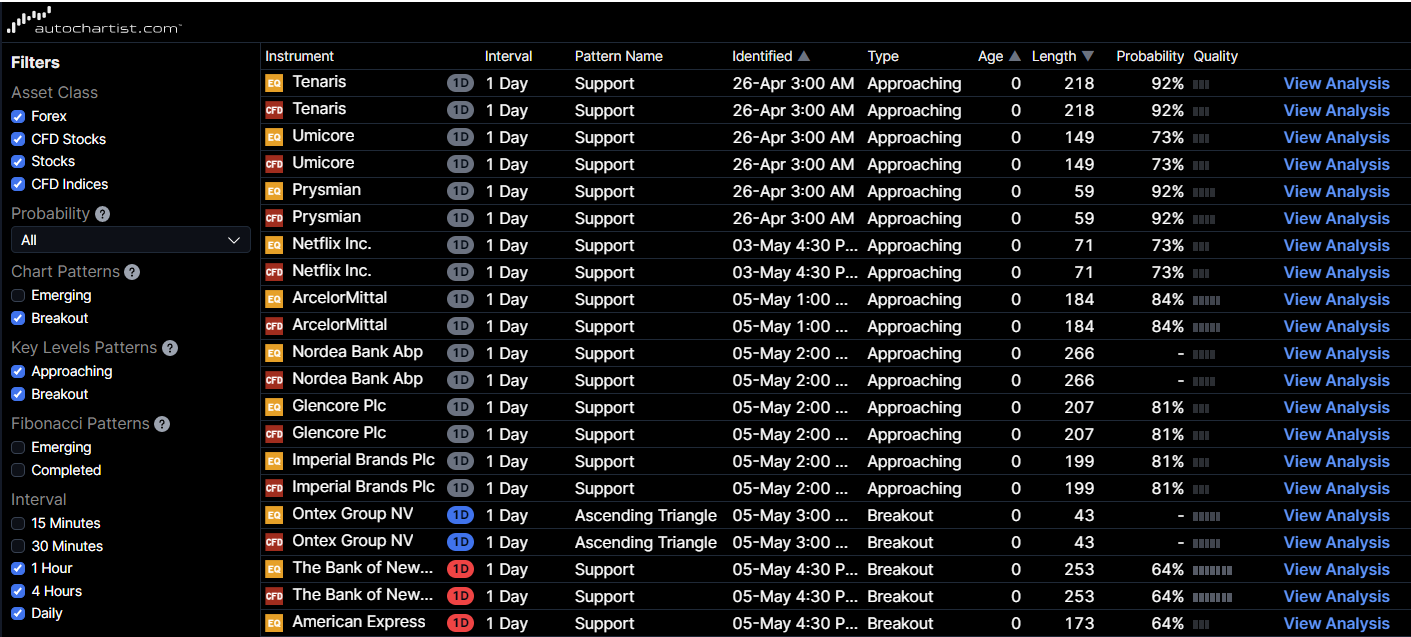Screen dimensions: 1411x637
Task: Open View Analysis for American Express row
Action: pos(1337,623)
